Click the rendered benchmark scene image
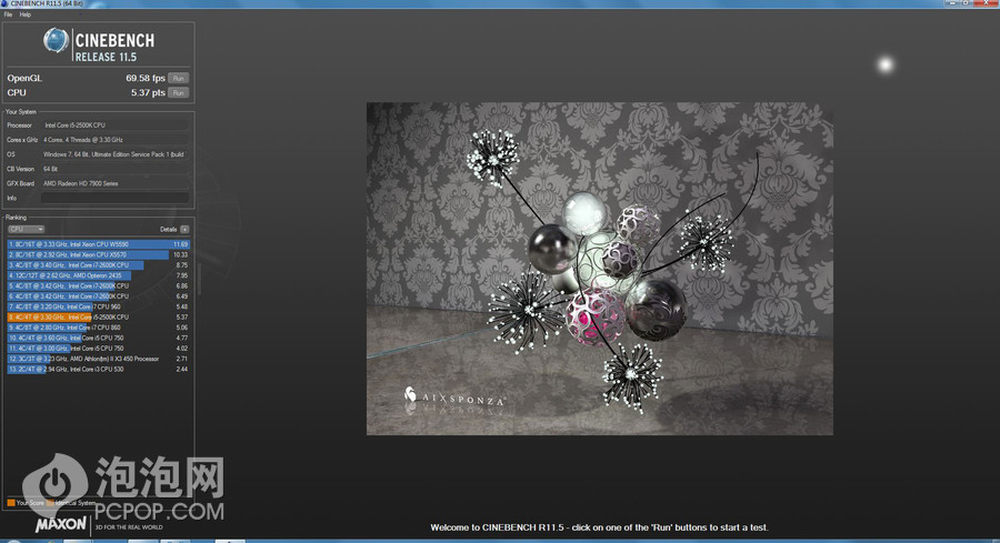The width and height of the screenshot is (1000, 543). (x=599, y=269)
